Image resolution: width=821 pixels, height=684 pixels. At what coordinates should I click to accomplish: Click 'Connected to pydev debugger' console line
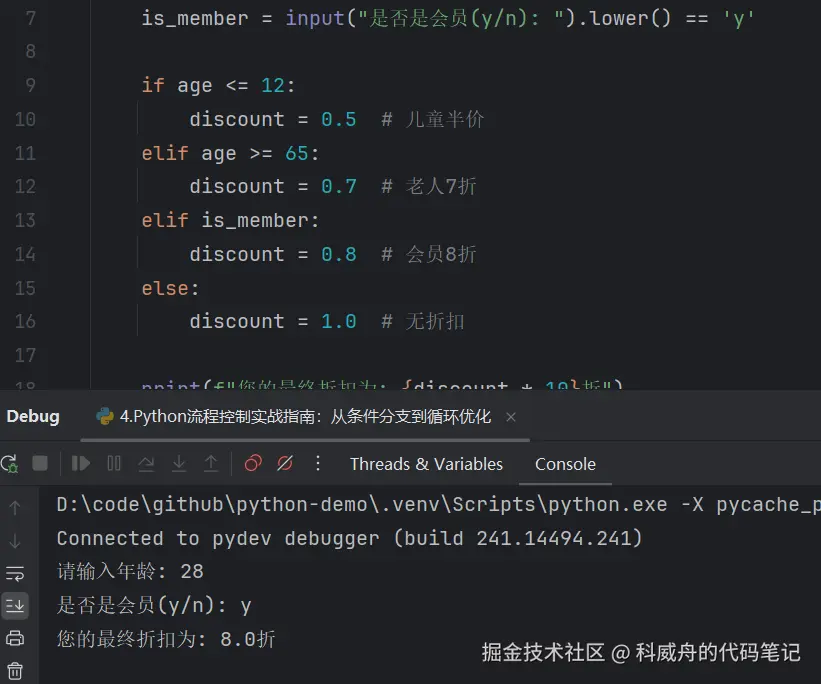(349, 538)
